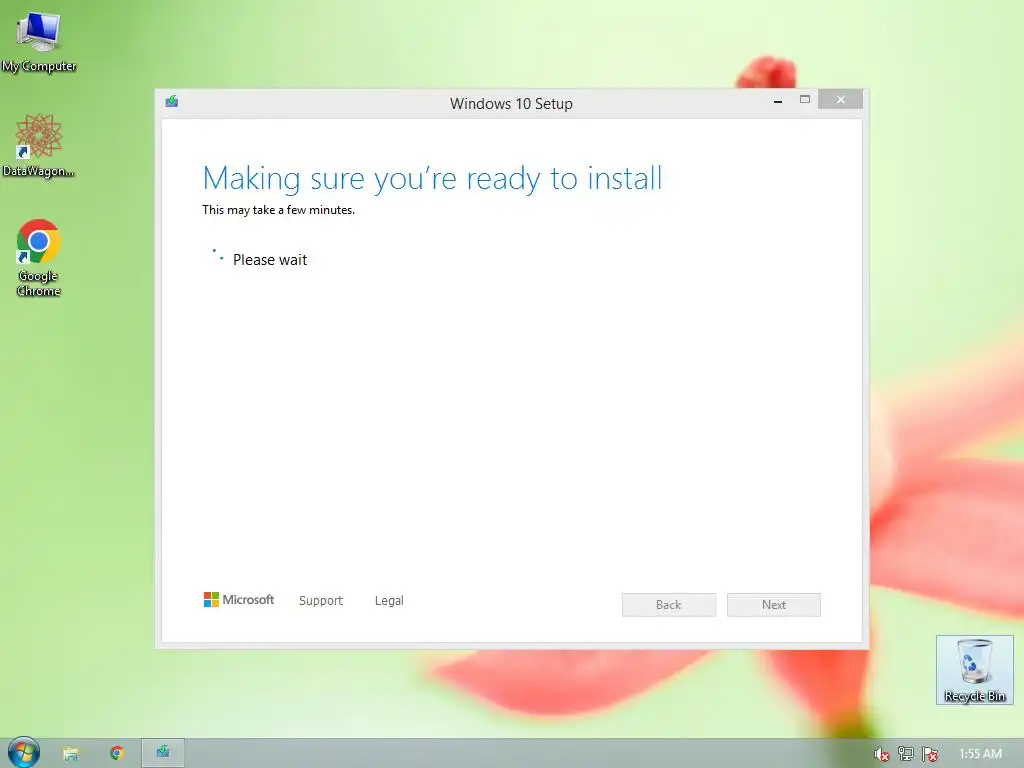Image resolution: width=1024 pixels, height=768 pixels.
Task: Click the 1:55 AM system clock
Action: [x=980, y=754]
